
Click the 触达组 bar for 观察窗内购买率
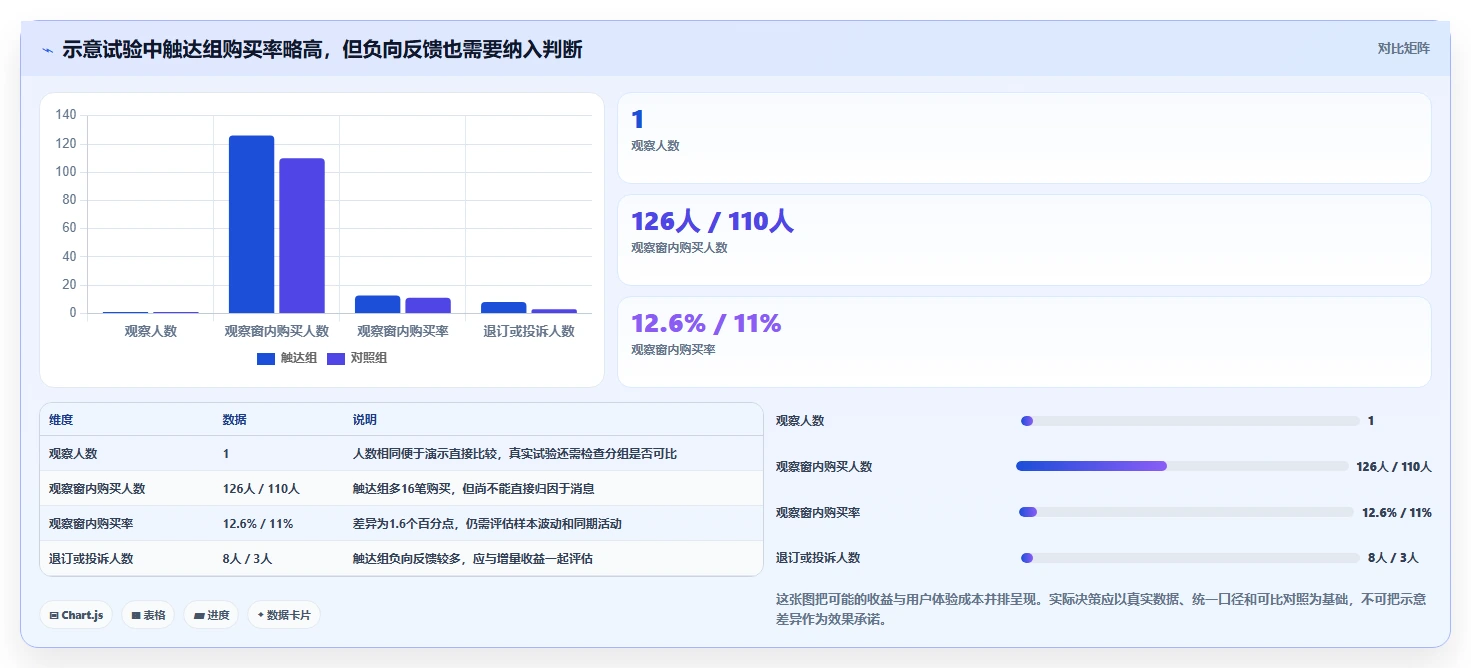click(x=377, y=305)
